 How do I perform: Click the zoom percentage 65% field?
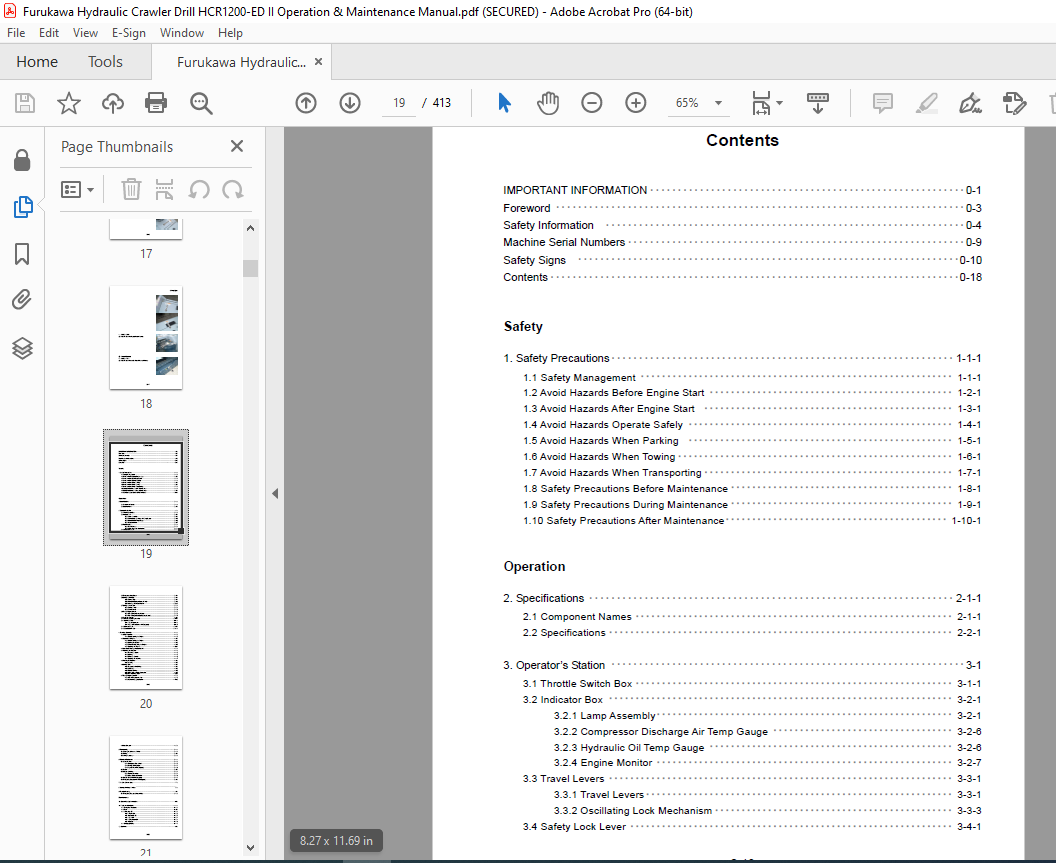687,103
